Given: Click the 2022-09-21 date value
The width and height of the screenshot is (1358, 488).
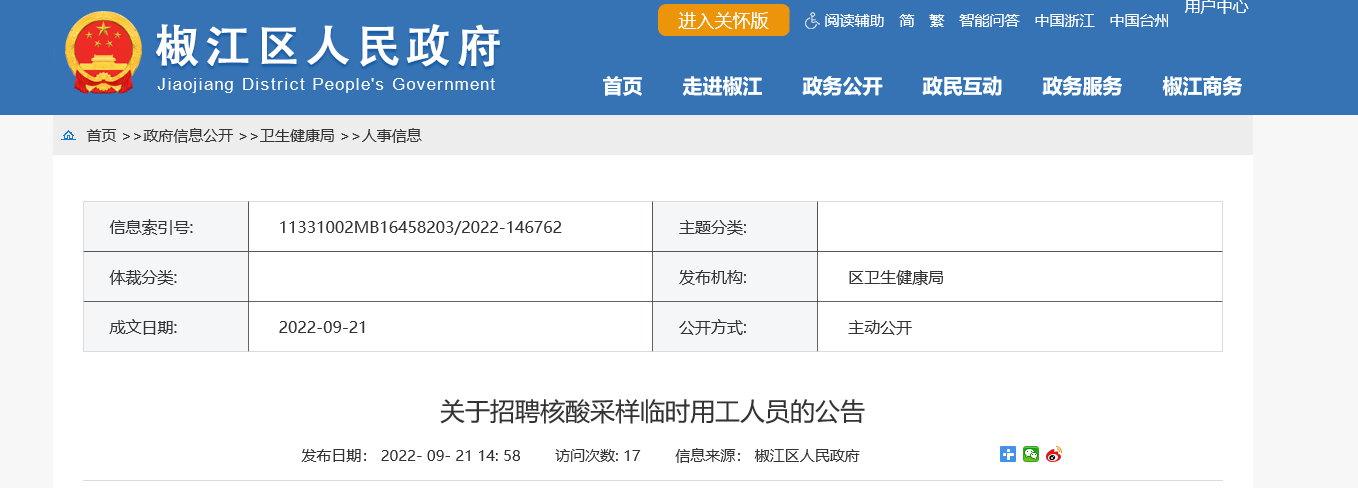Looking at the screenshot, I should click(x=323, y=327).
